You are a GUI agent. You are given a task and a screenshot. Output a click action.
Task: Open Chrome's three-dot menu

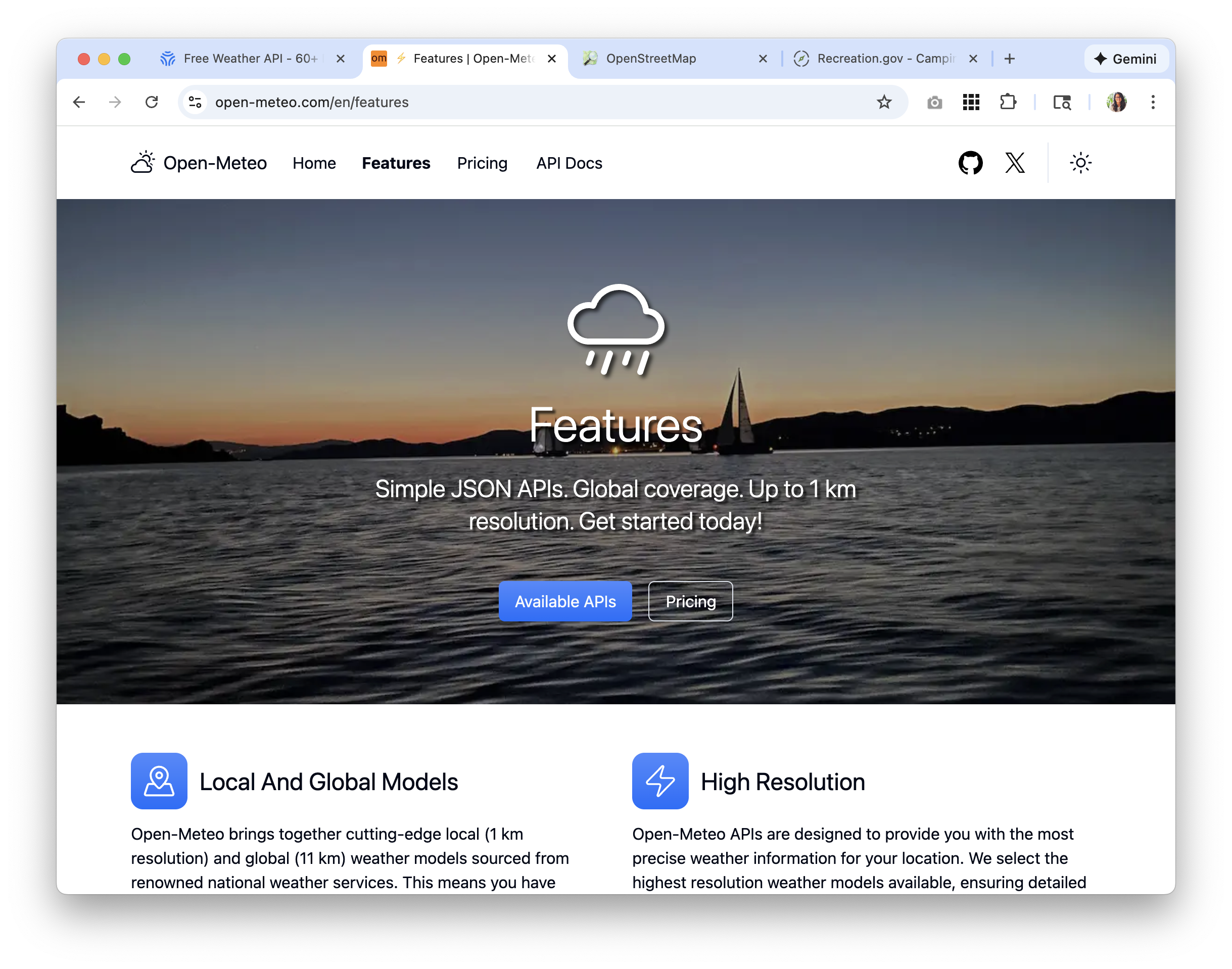[1153, 102]
